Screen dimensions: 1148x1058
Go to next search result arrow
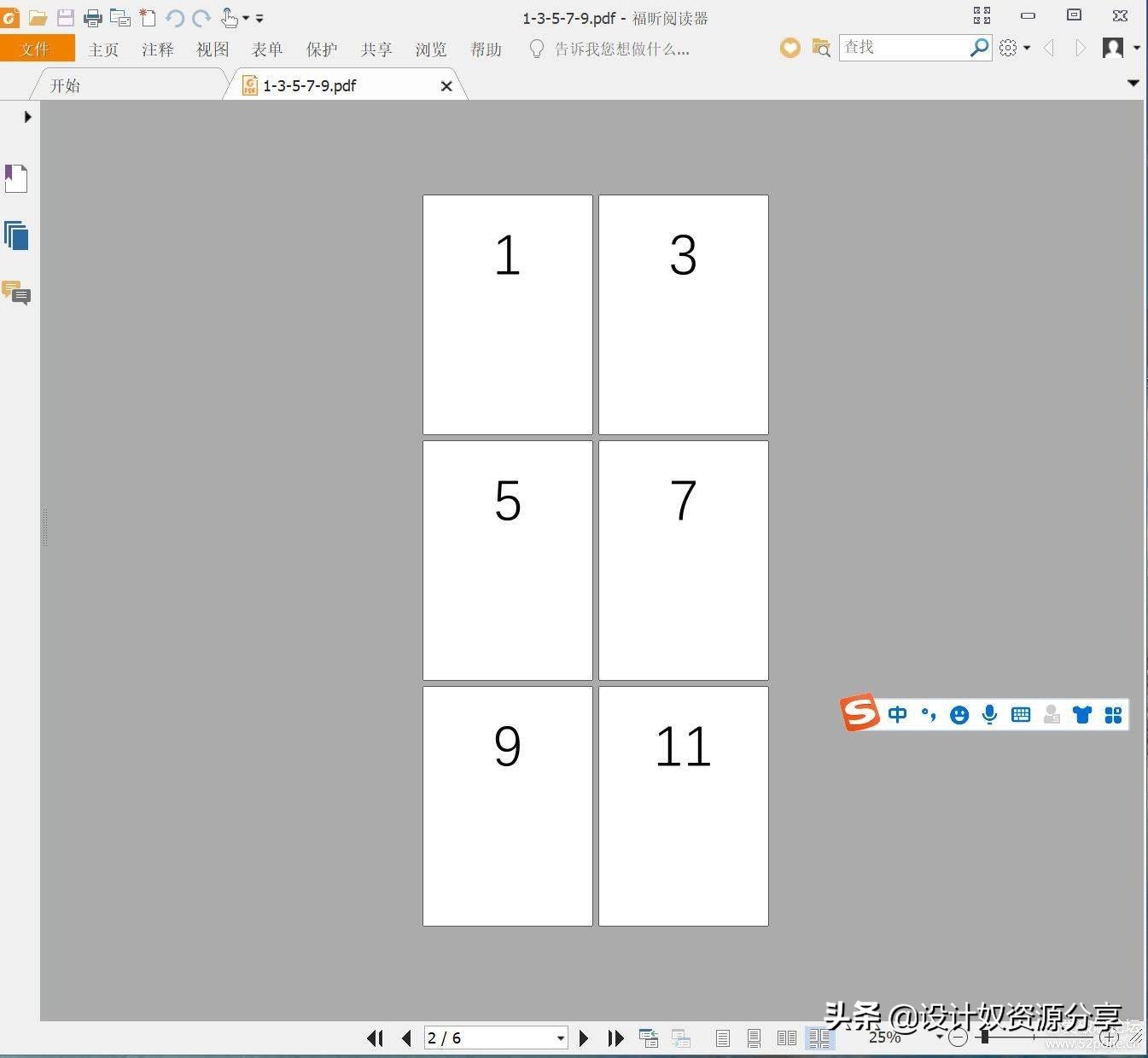coord(1080,48)
